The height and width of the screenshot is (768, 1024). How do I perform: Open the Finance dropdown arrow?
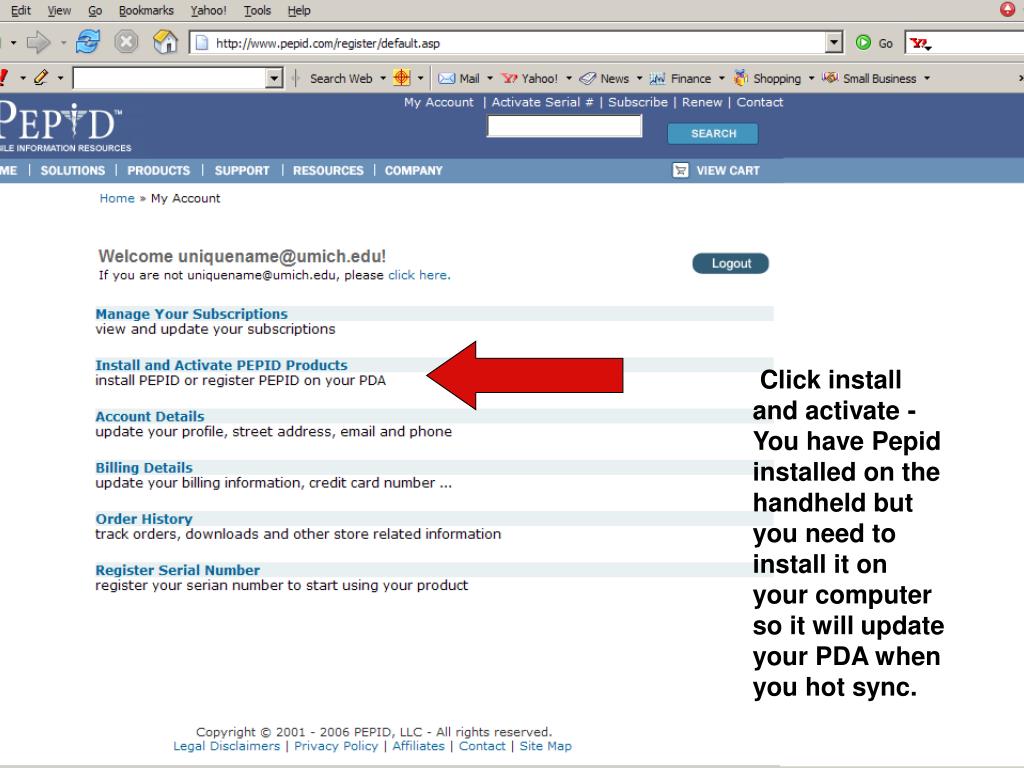(x=722, y=78)
